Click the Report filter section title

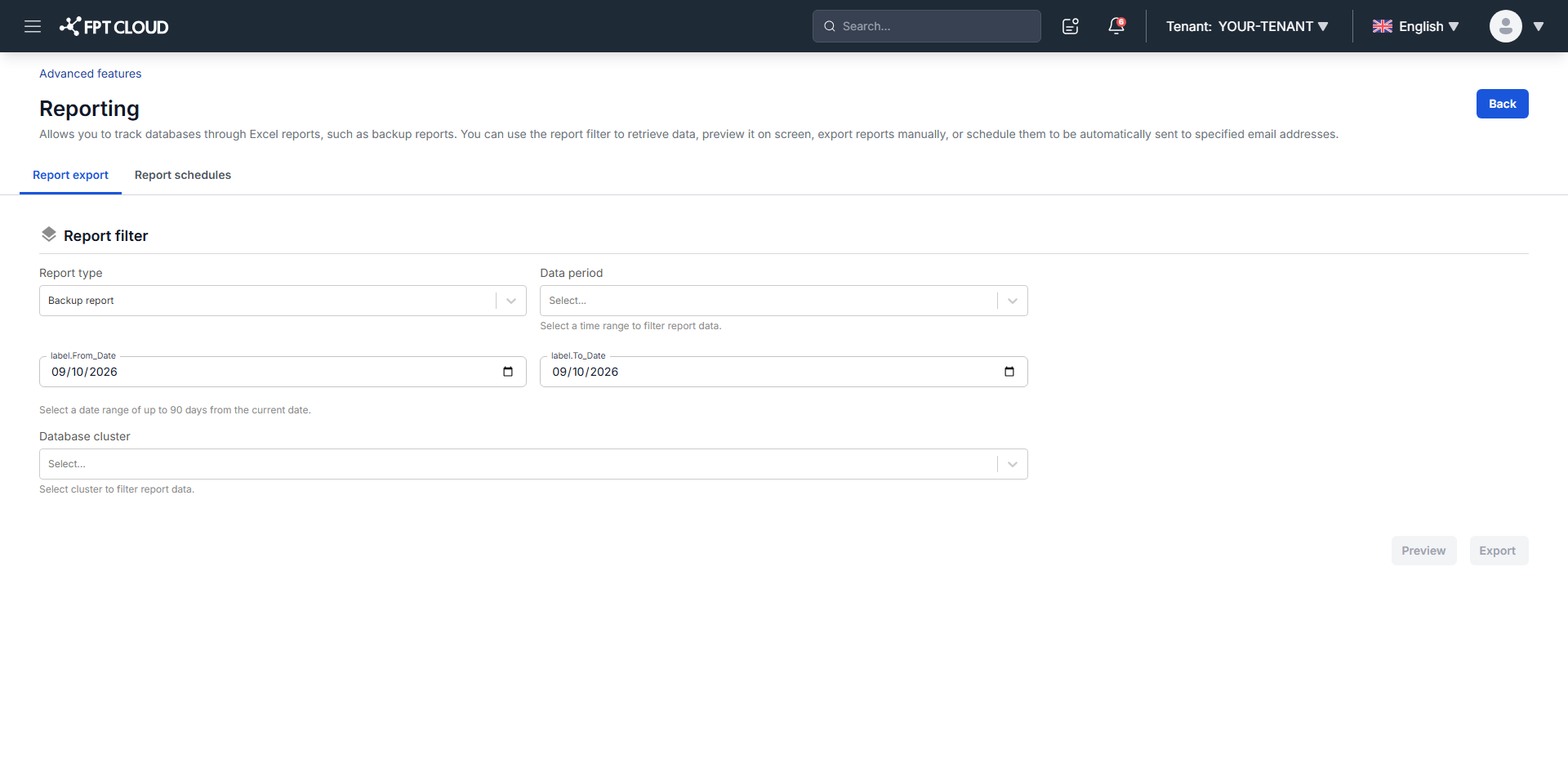click(x=106, y=236)
